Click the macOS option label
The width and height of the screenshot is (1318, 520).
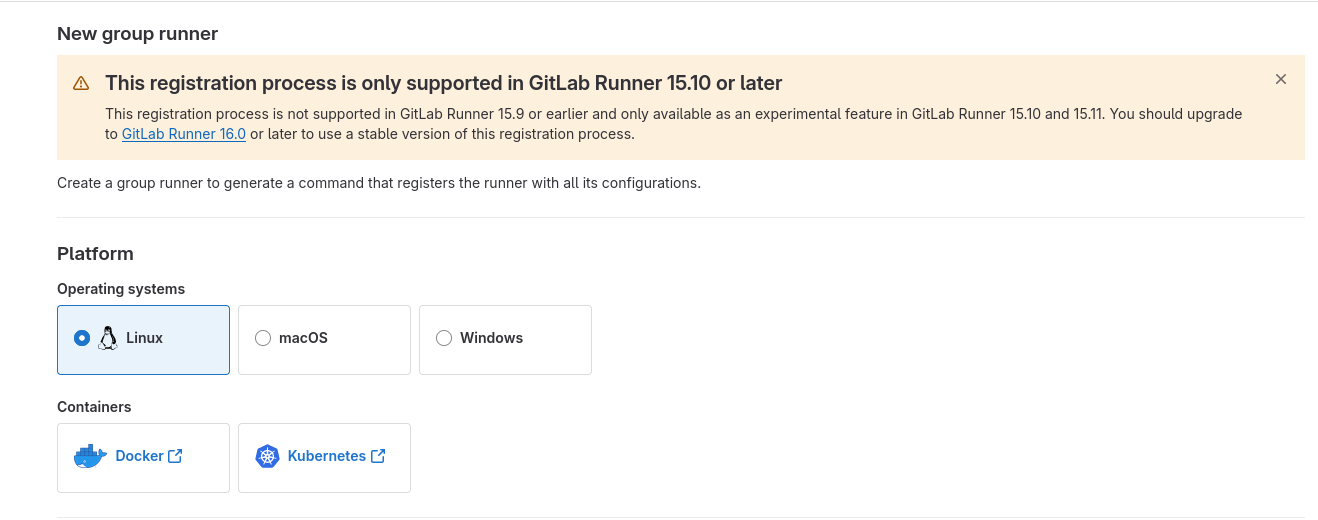click(303, 338)
